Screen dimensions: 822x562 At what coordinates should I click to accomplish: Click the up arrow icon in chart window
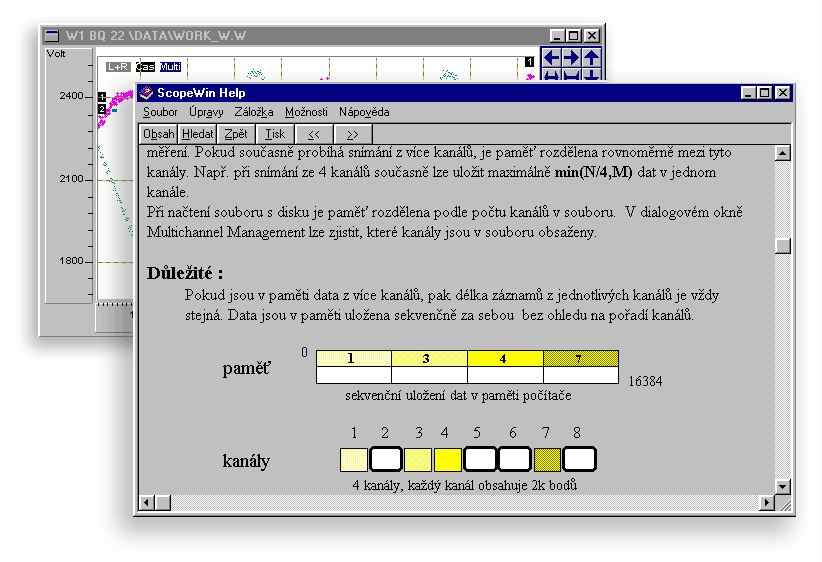pyautogui.click(x=592, y=58)
